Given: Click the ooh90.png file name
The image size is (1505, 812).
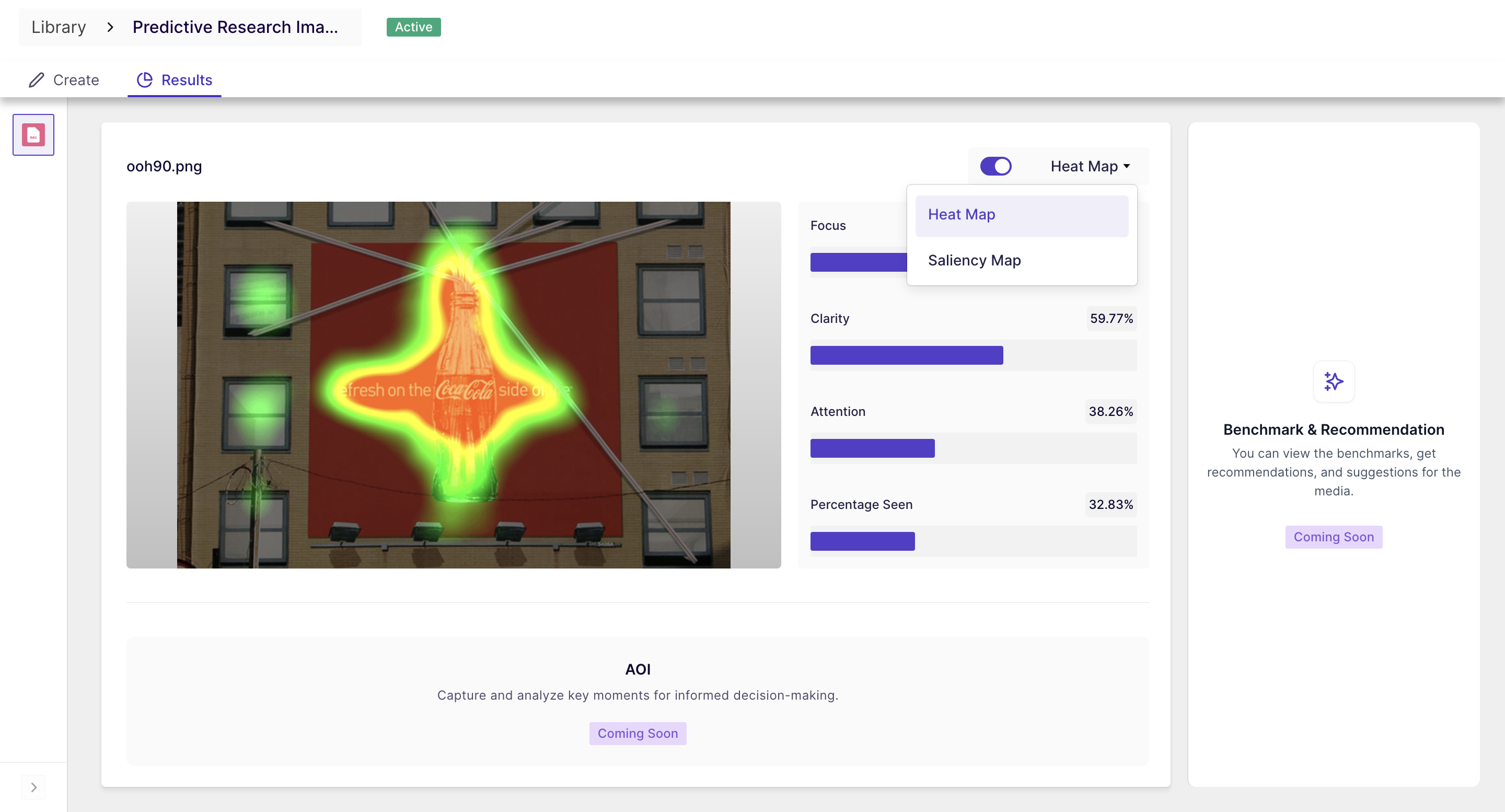Looking at the screenshot, I should pos(164,167).
